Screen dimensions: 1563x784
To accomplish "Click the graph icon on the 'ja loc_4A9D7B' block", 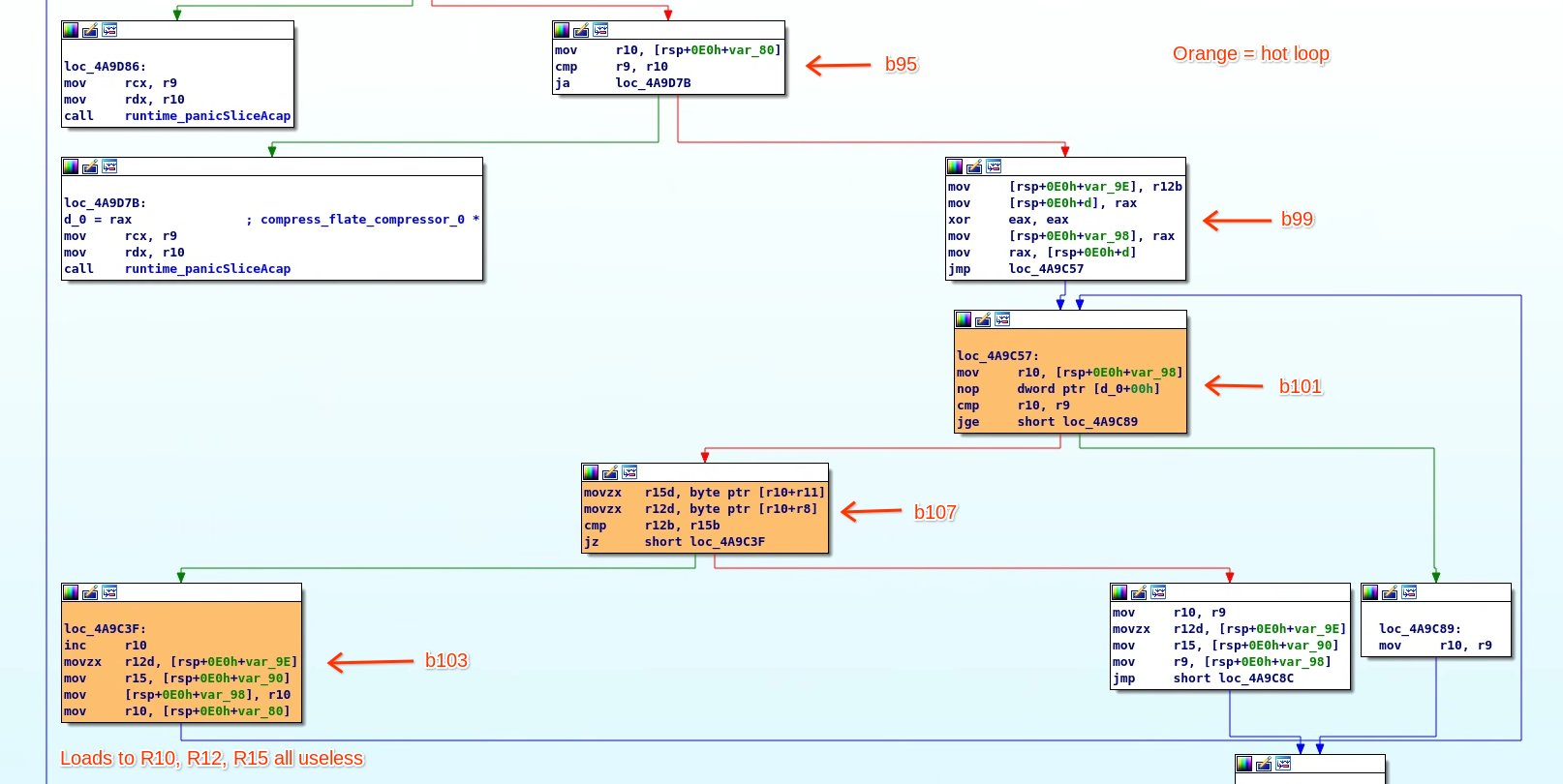I will coord(600,30).
